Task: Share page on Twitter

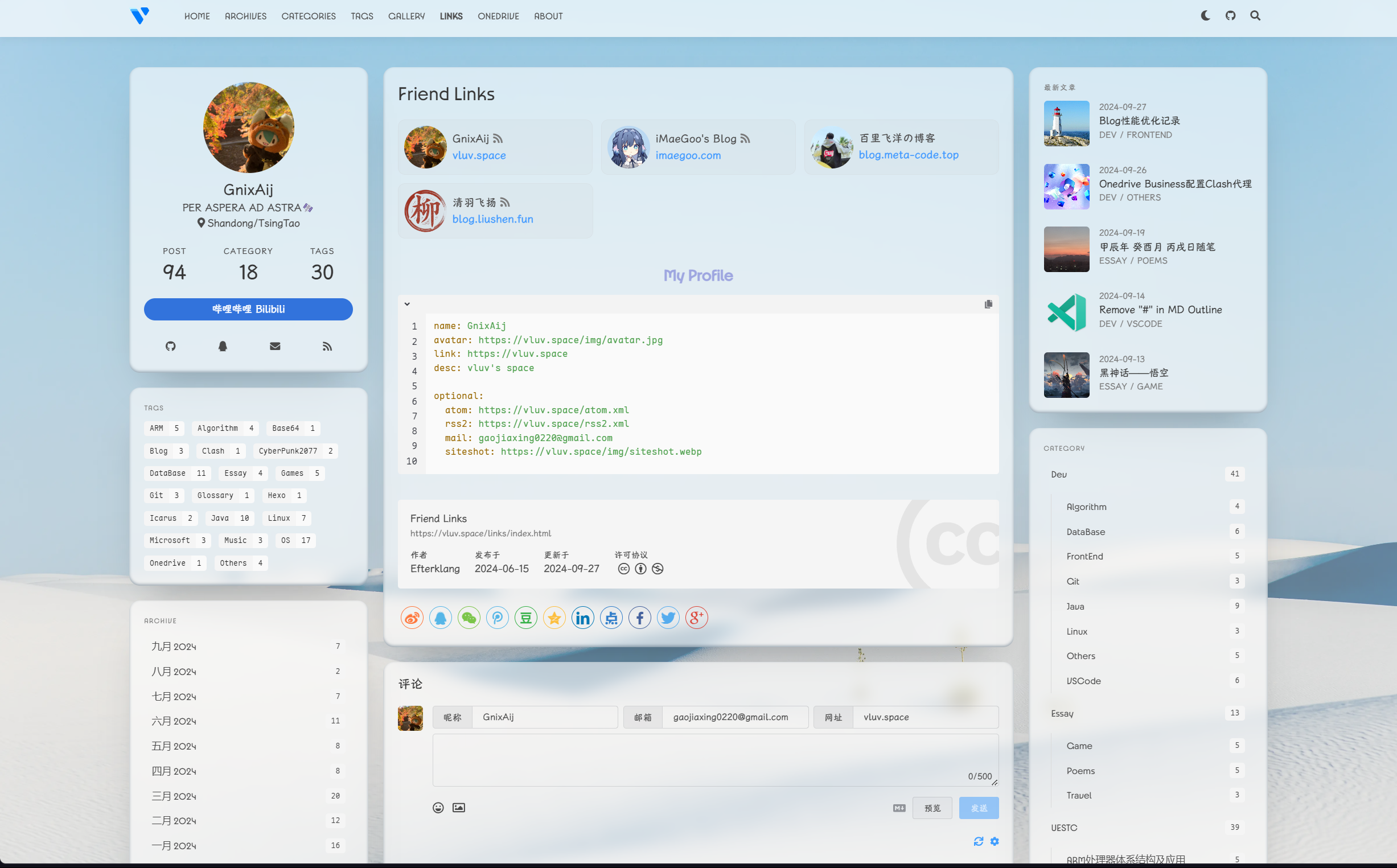Action: point(668,618)
